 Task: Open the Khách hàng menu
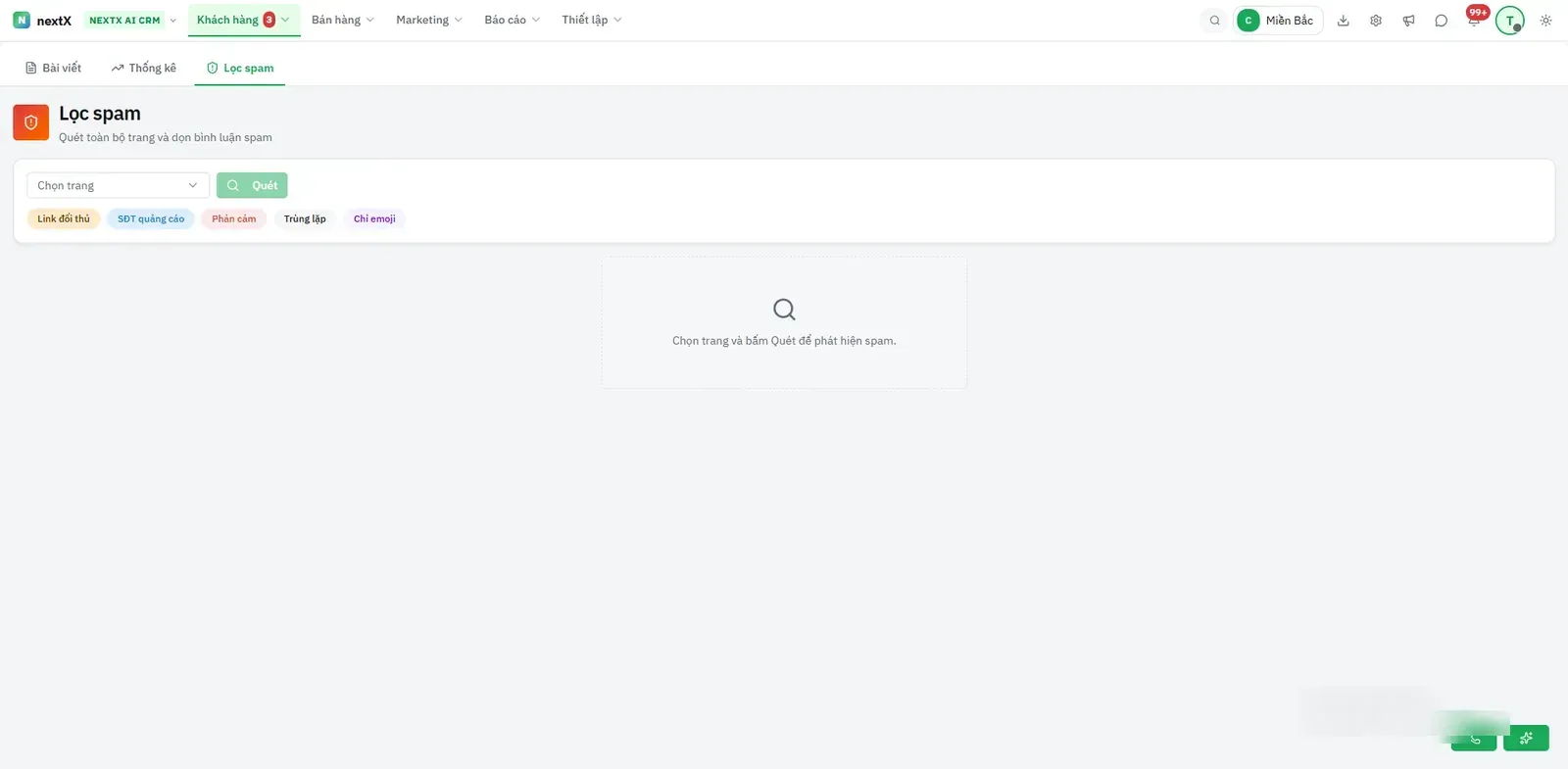pyautogui.click(x=243, y=20)
